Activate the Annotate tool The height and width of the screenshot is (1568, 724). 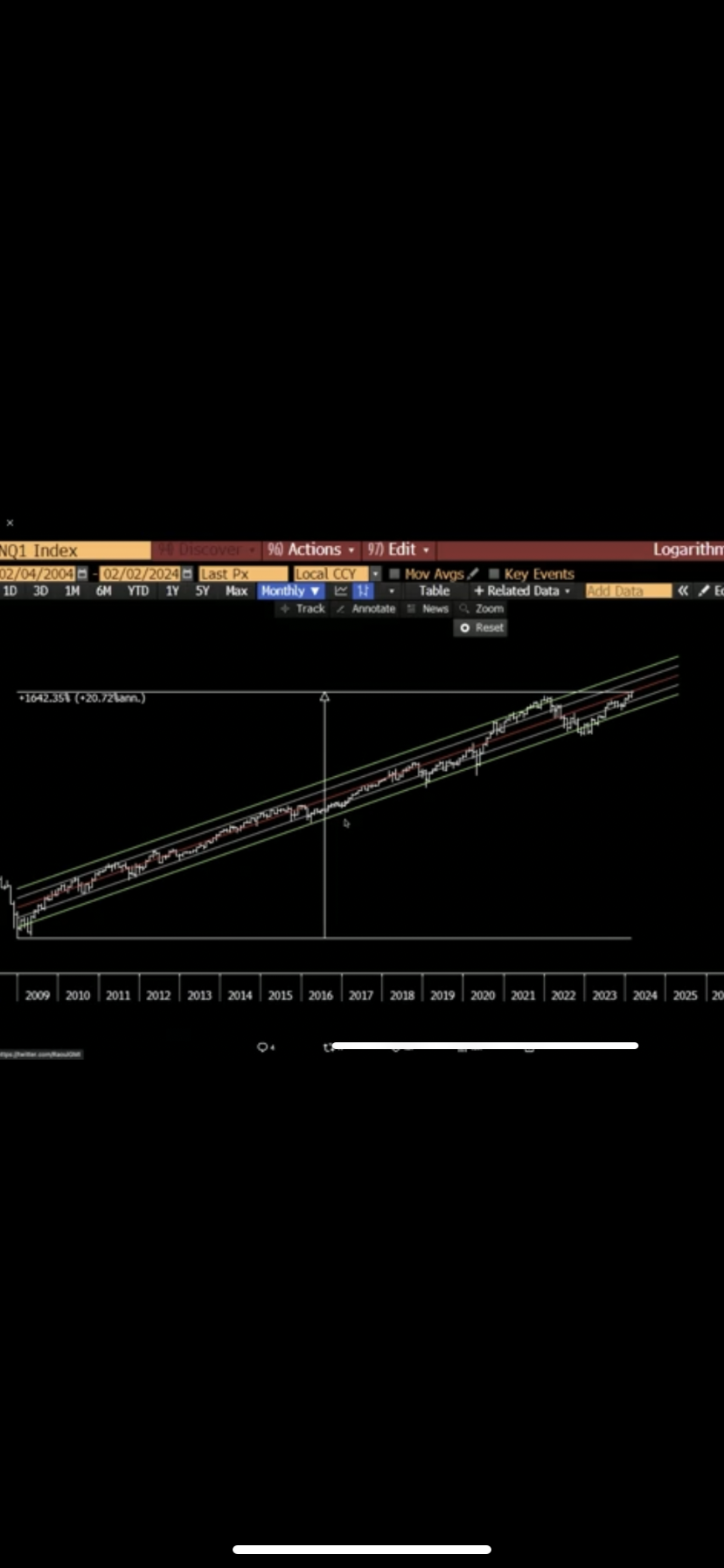(x=365, y=609)
